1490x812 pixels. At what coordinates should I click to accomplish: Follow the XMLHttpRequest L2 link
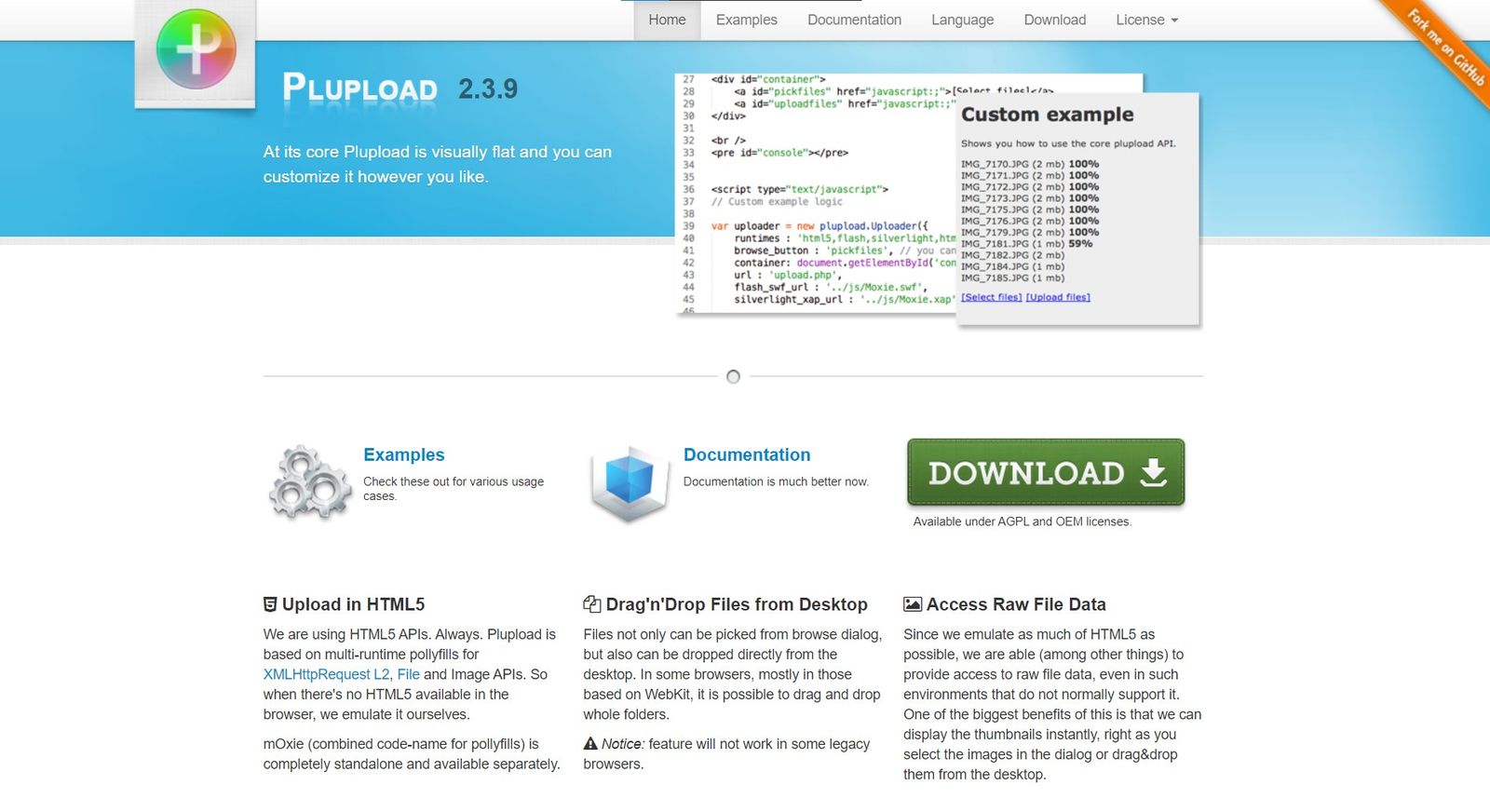[x=327, y=674]
